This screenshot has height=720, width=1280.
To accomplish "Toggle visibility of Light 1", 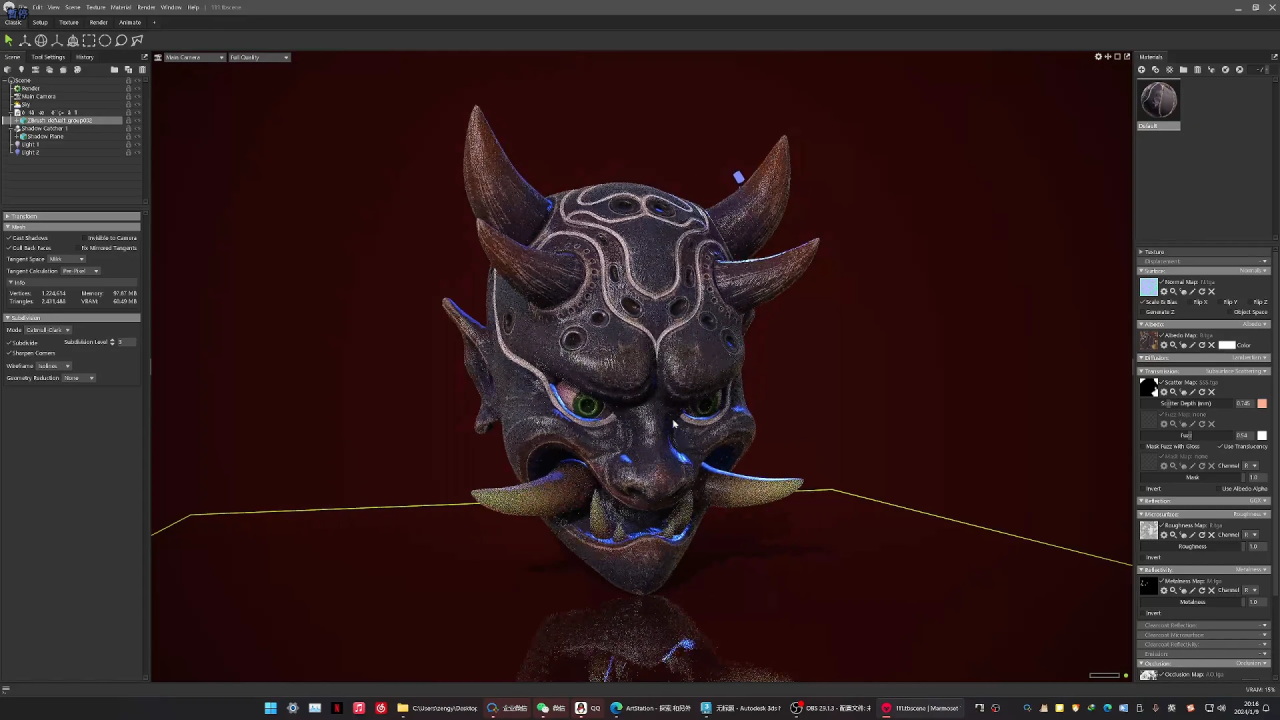I will coord(137,144).
